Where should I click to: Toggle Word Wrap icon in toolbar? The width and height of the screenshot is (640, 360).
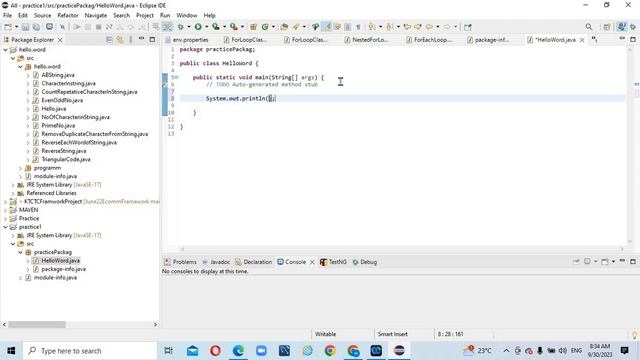tap(337, 27)
